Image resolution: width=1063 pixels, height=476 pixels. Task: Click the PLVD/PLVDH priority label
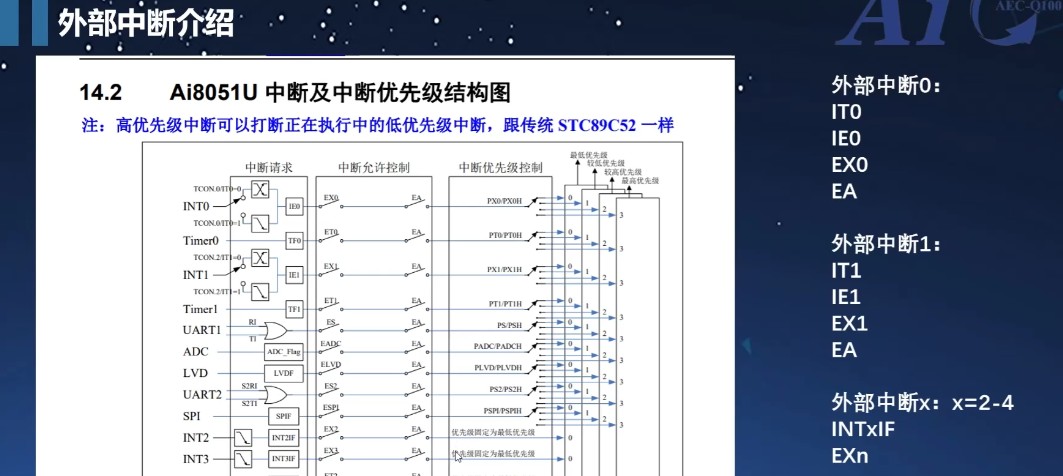pyautogui.click(x=498, y=368)
